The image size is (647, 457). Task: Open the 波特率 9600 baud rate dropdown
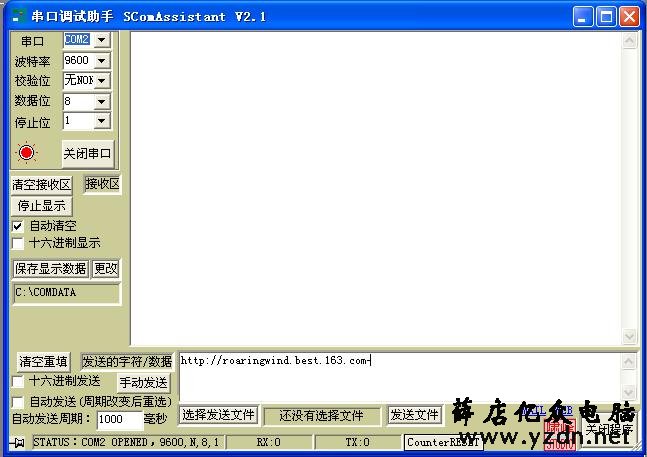(x=102, y=61)
